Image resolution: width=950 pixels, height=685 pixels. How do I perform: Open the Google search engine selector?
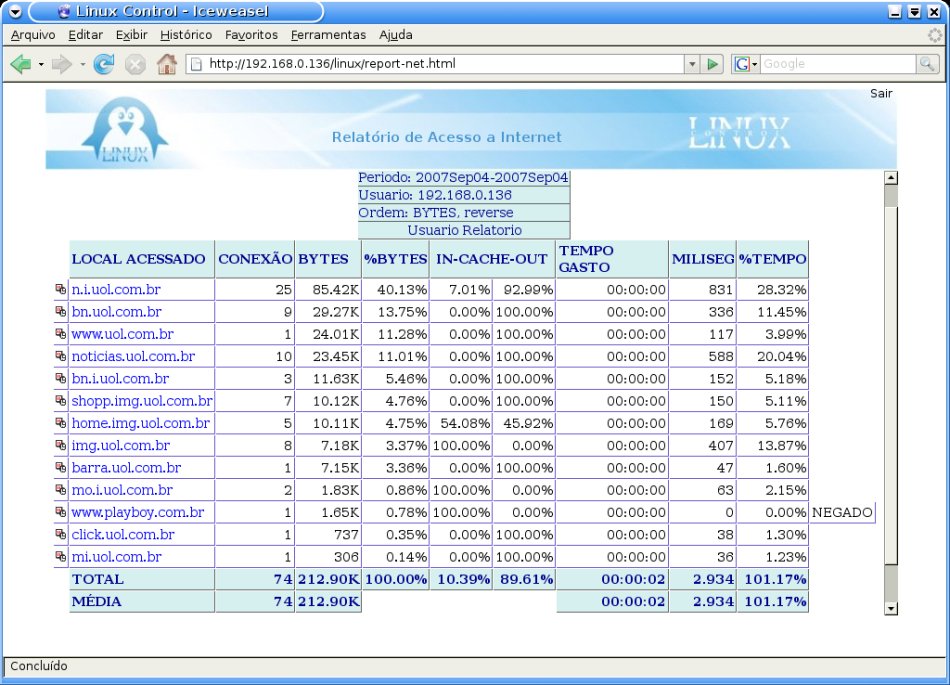745,64
